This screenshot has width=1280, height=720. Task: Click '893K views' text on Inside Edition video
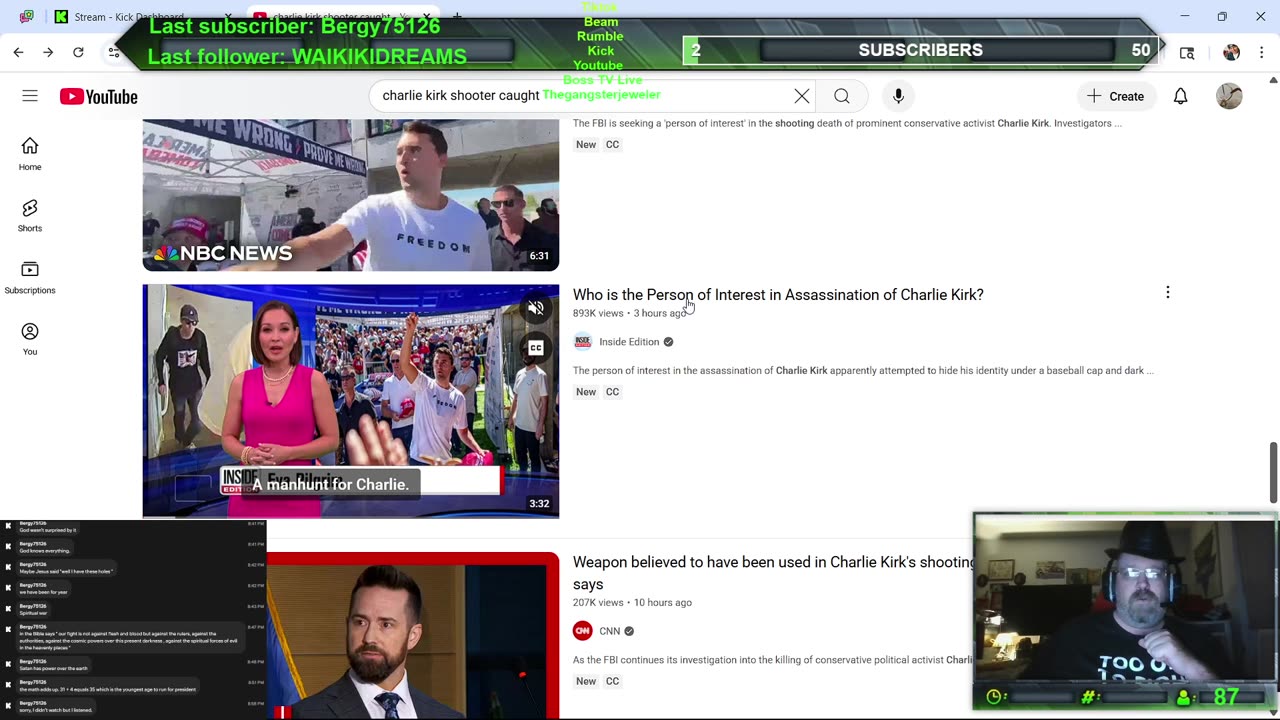(598, 313)
